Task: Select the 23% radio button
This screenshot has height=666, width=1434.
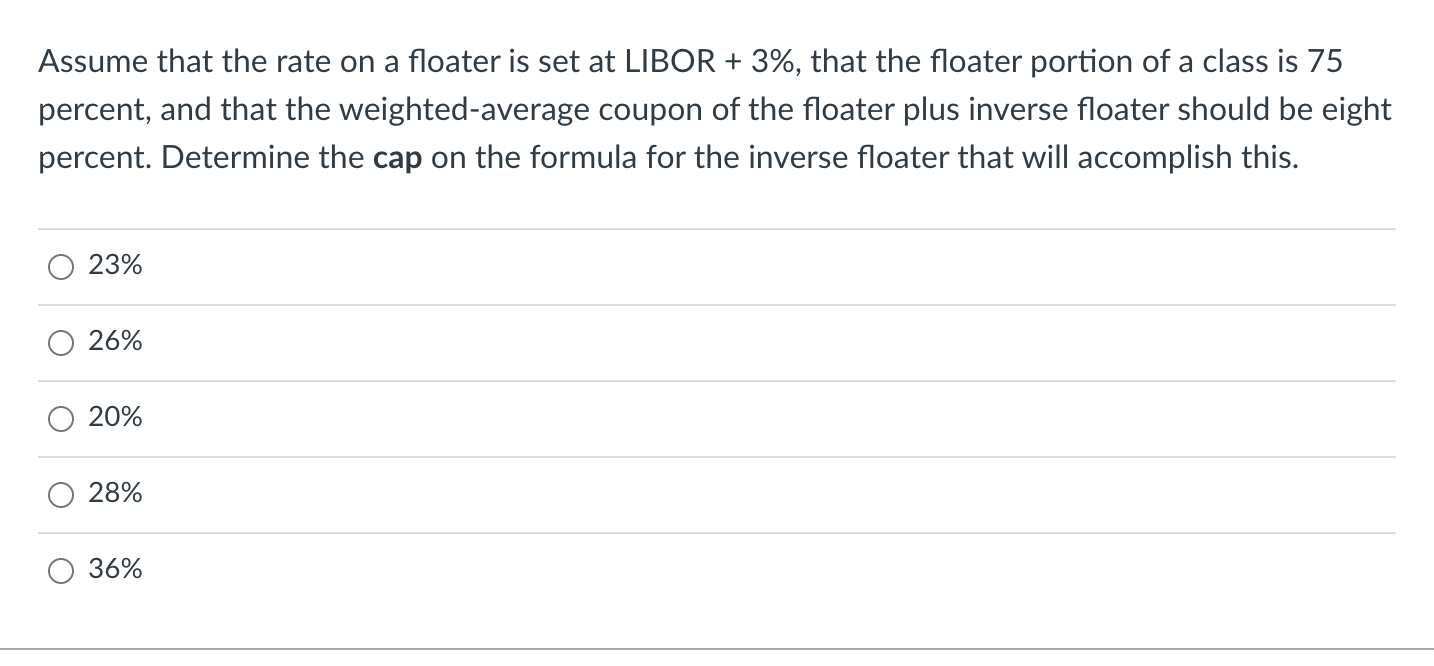Action: 60,266
